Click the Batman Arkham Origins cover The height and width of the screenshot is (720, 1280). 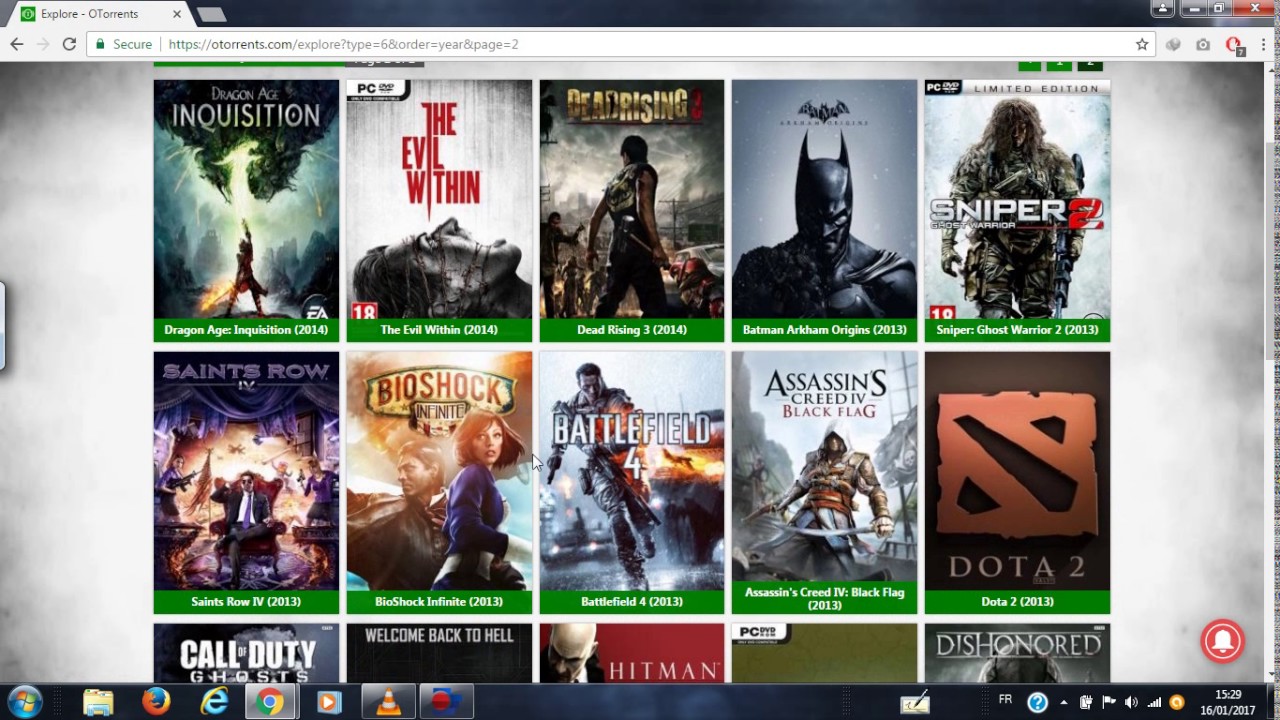tap(824, 199)
